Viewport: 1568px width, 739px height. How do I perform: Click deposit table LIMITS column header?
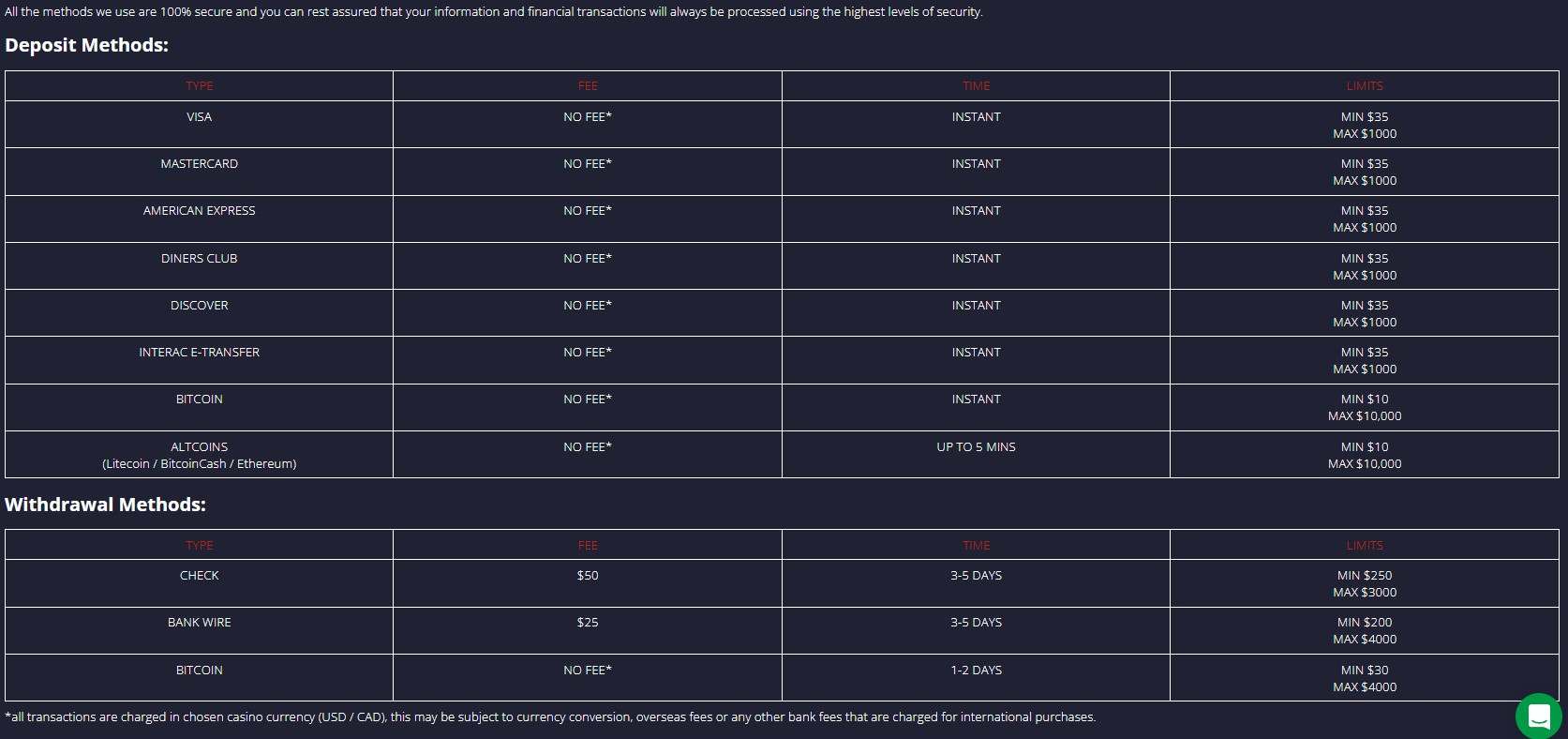pos(1364,86)
